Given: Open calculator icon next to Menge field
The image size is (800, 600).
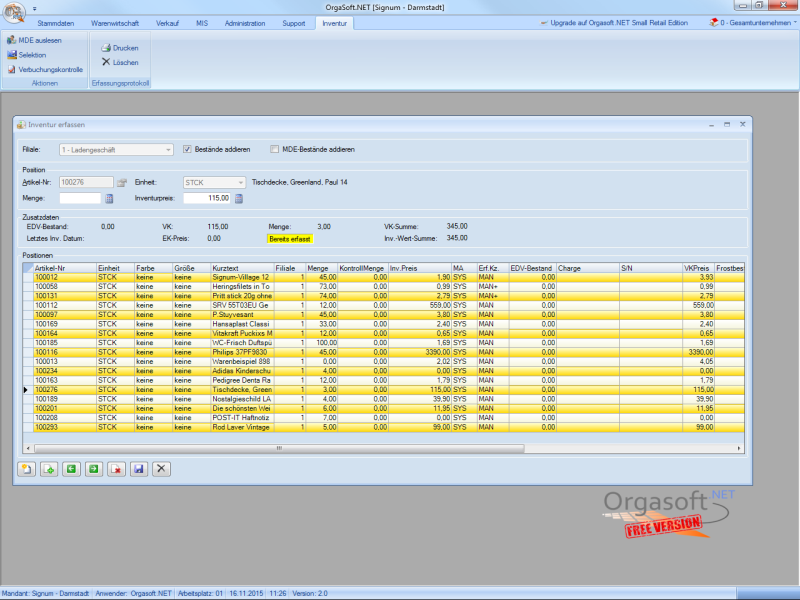Looking at the screenshot, I should pos(109,198).
